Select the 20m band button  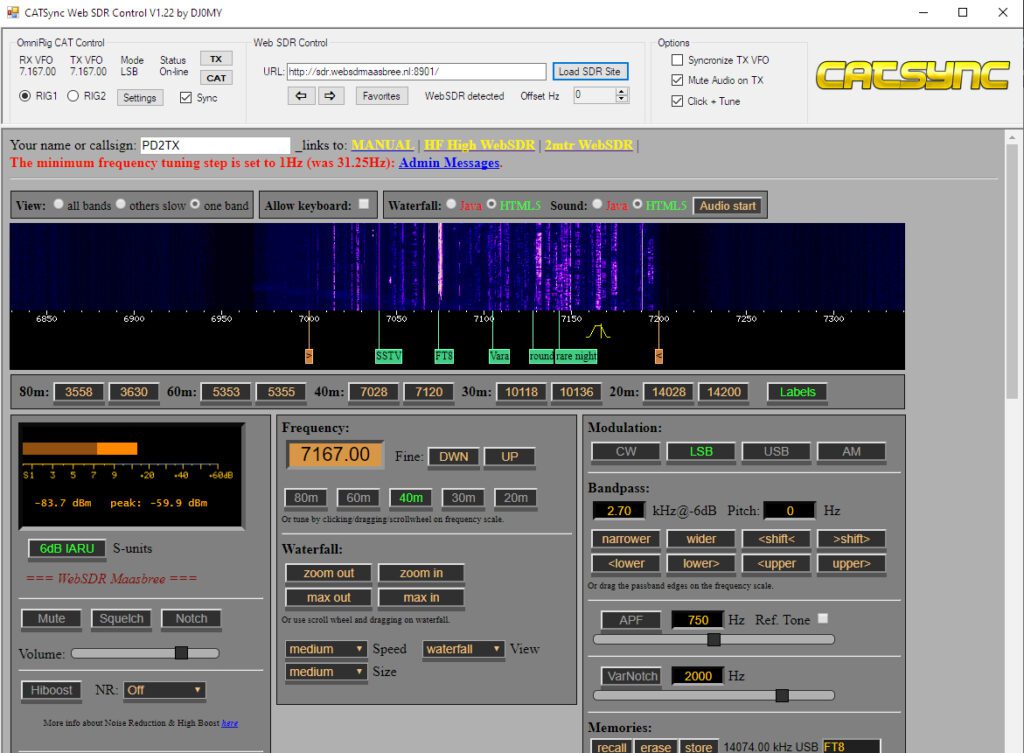coord(515,498)
